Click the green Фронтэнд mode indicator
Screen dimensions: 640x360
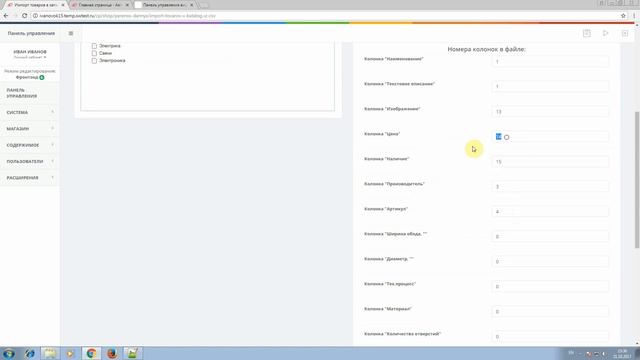[42, 77]
